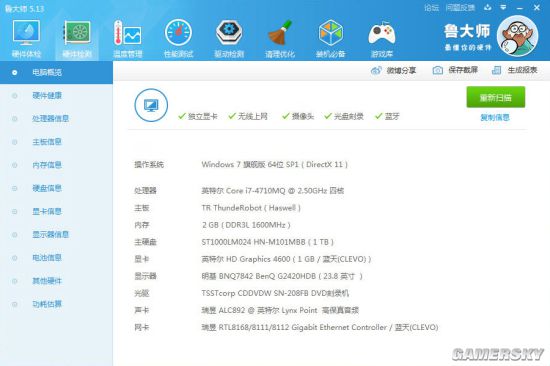Click the 论坛 link in title bar
The height and width of the screenshot is (366, 550).
tap(431, 8)
